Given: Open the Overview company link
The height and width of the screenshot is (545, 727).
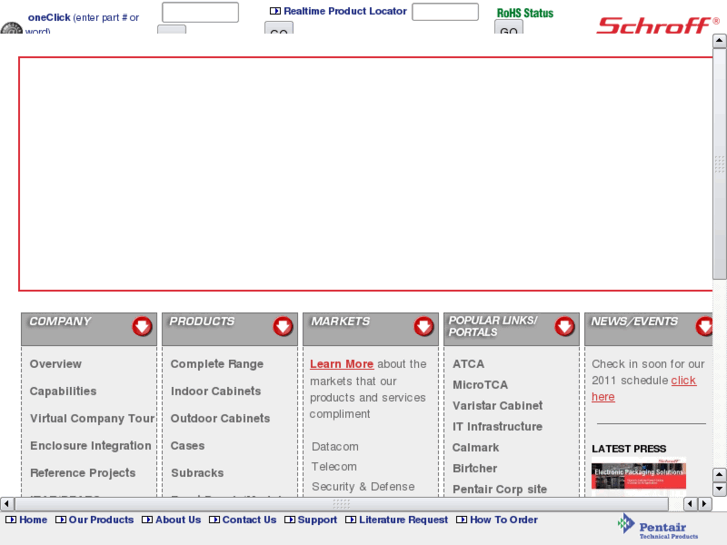Looking at the screenshot, I should (56, 364).
